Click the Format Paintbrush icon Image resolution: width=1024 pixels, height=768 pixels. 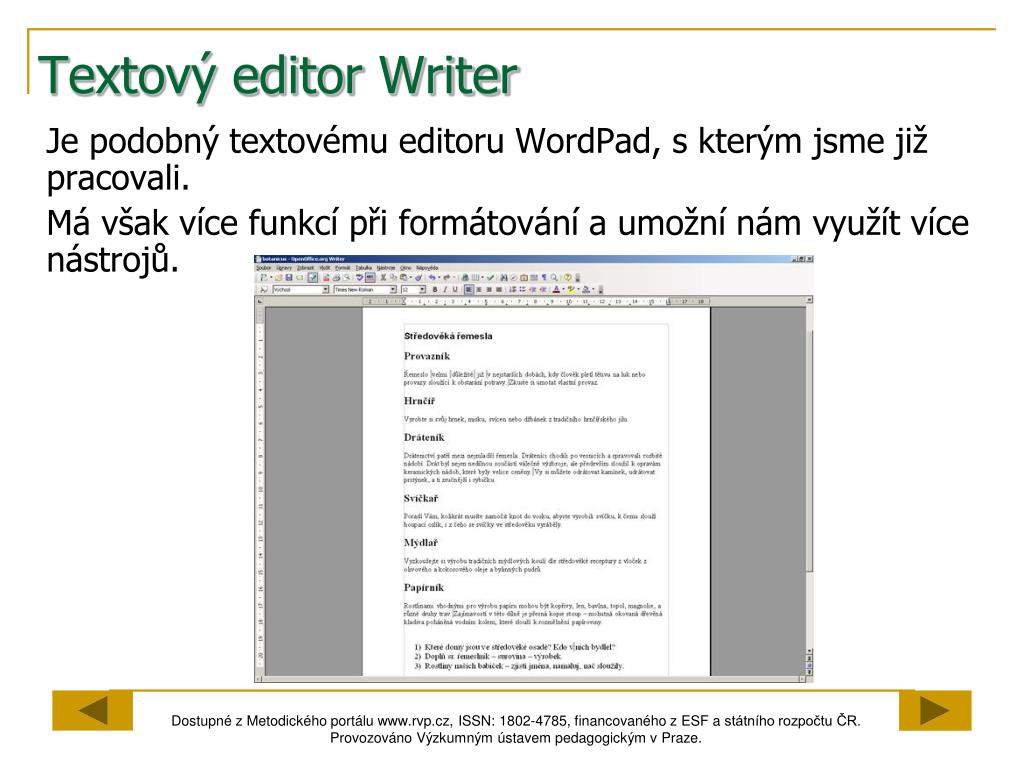[419, 277]
